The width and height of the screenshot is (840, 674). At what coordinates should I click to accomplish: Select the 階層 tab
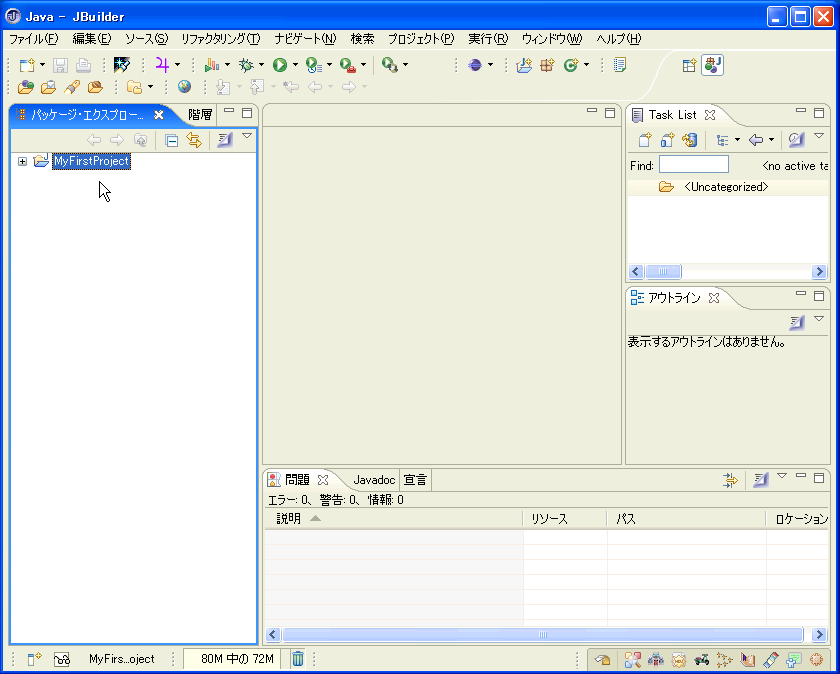(200, 114)
